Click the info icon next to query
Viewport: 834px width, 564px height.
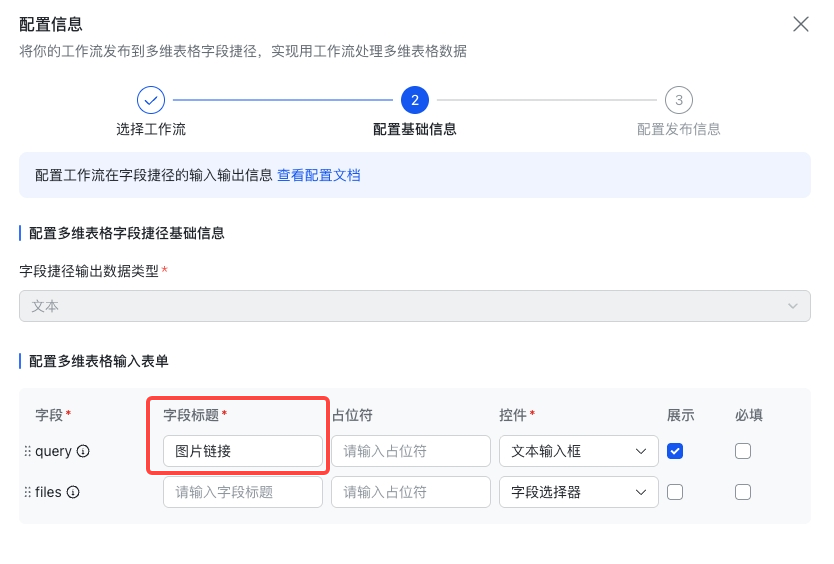[x=83, y=452]
